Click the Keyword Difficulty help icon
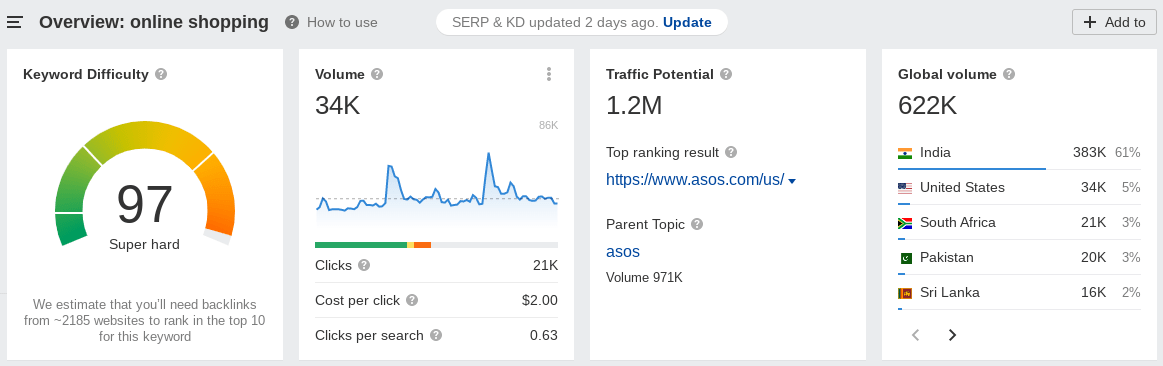 (161, 74)
